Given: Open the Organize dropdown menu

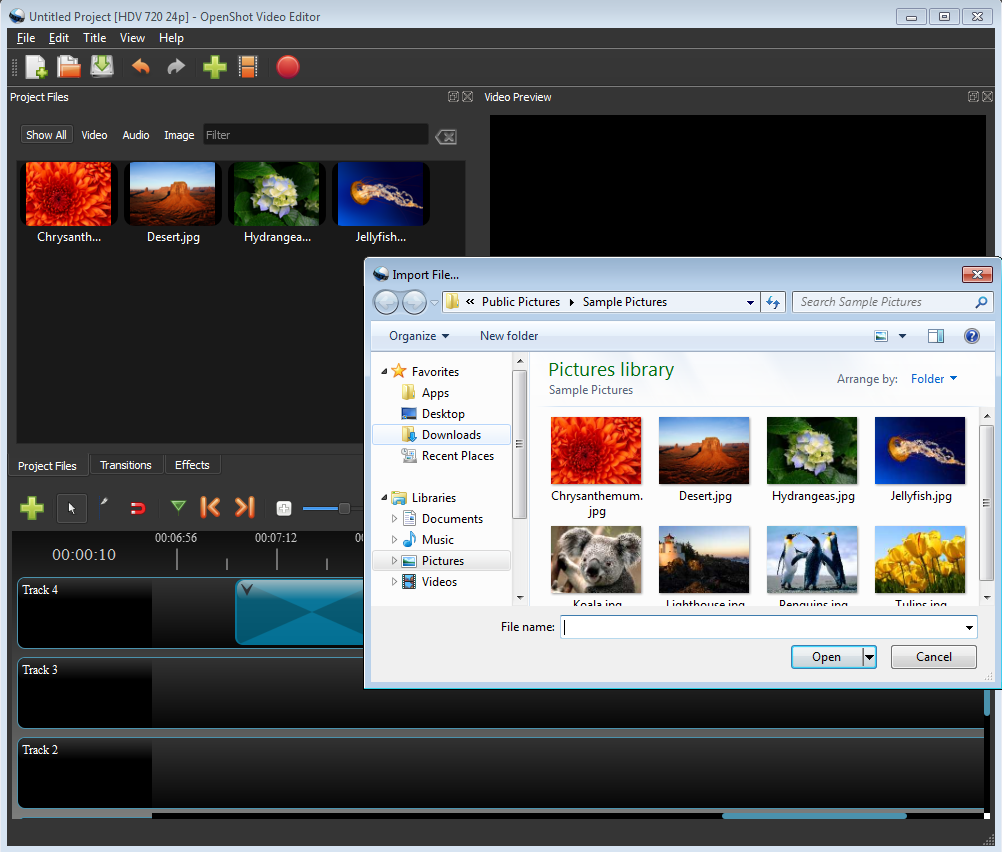Looking at the screenshot, I should tap(419, 336).
